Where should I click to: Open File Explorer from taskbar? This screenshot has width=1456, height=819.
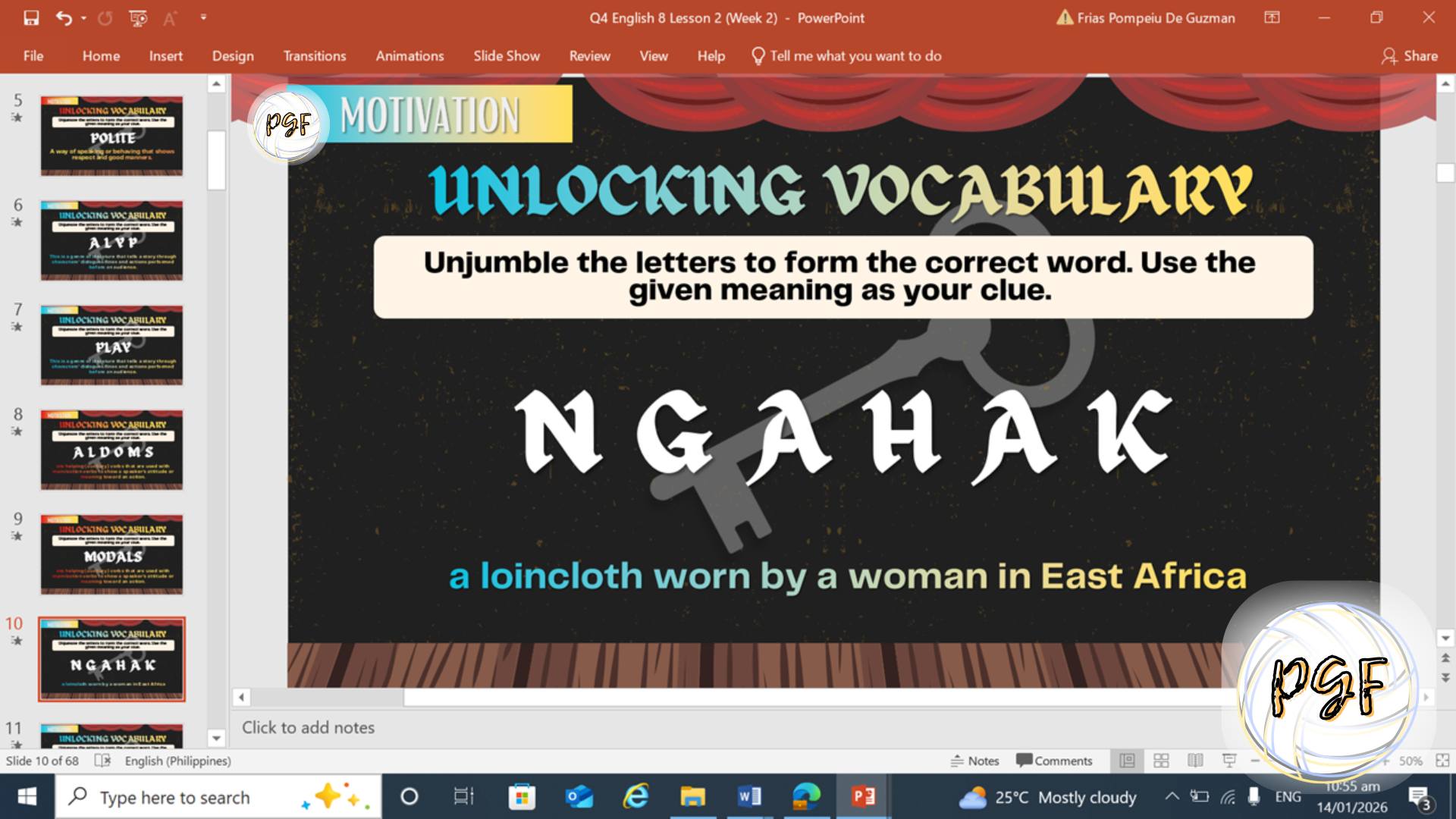coord(692,797)
